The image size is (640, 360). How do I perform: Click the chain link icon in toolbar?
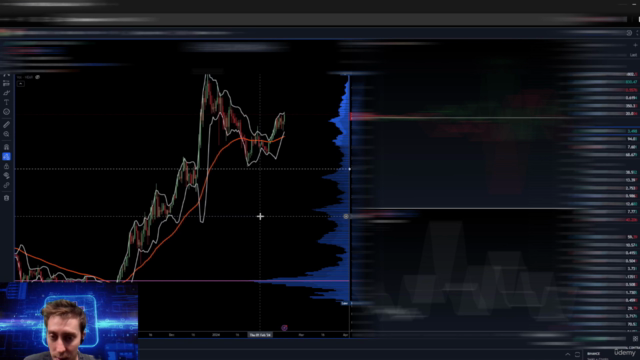point(6,185)
